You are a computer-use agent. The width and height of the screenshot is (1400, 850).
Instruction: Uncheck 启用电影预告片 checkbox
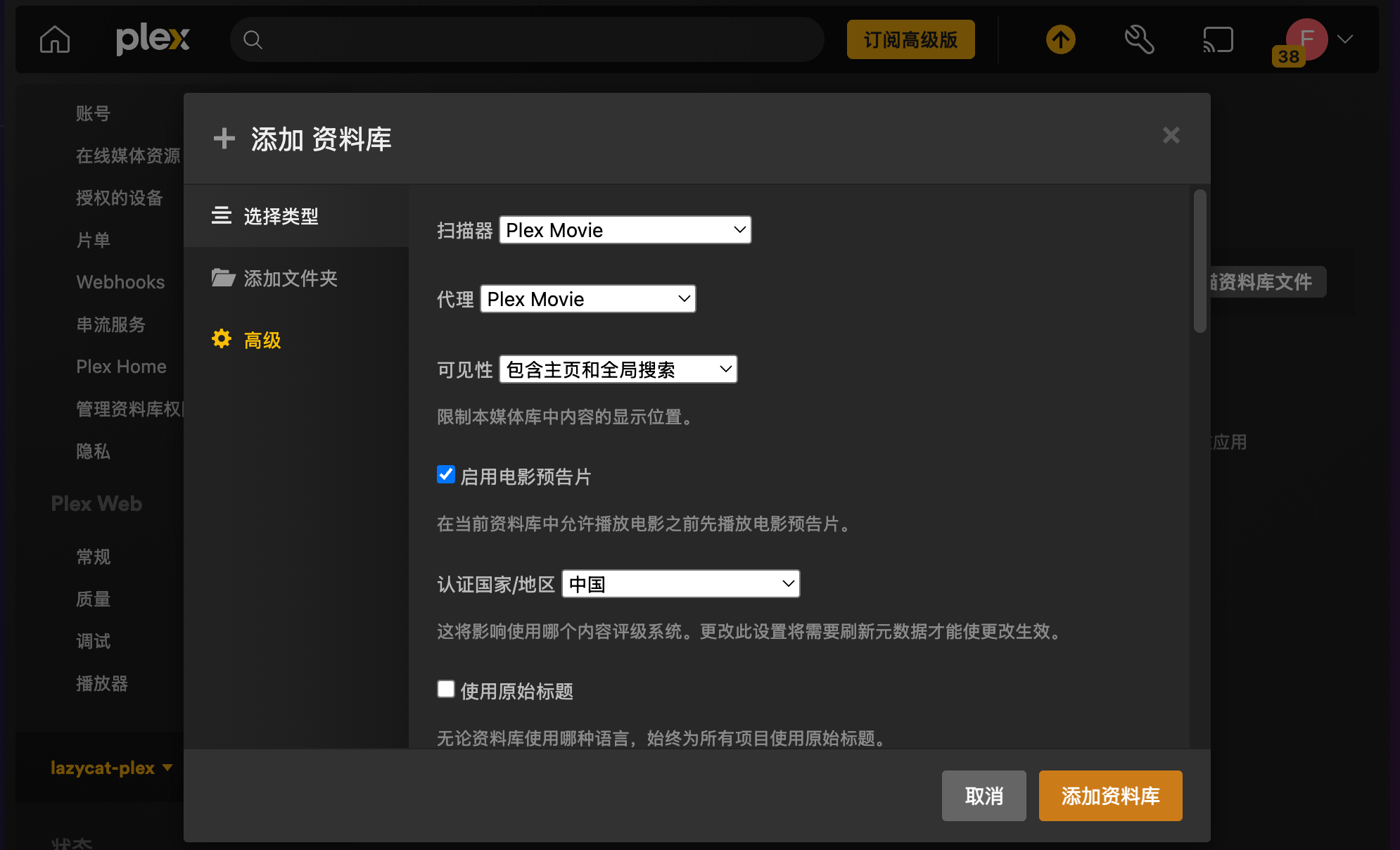pos(446,474)
